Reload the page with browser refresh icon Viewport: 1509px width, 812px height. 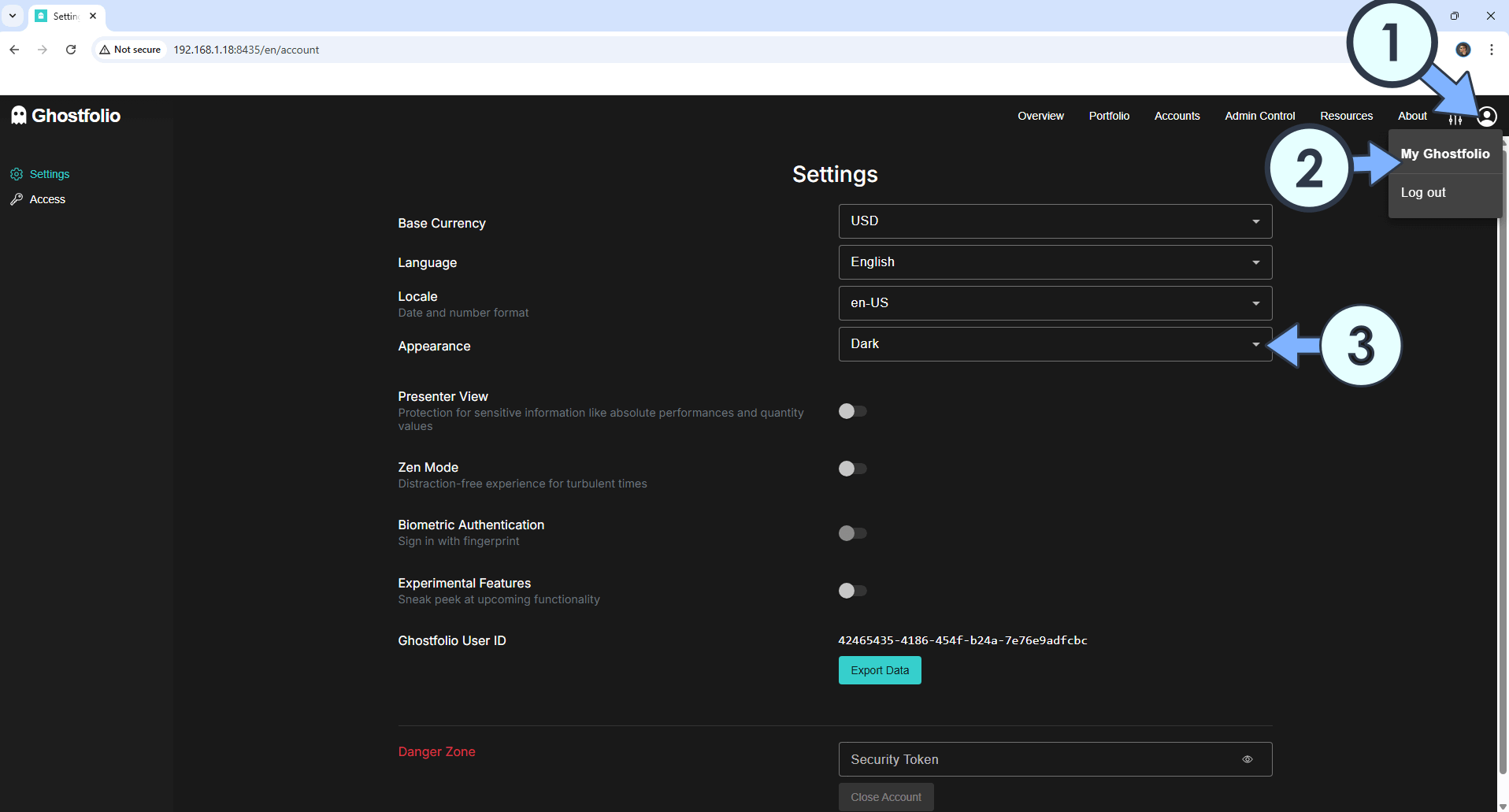coord(71,50)
